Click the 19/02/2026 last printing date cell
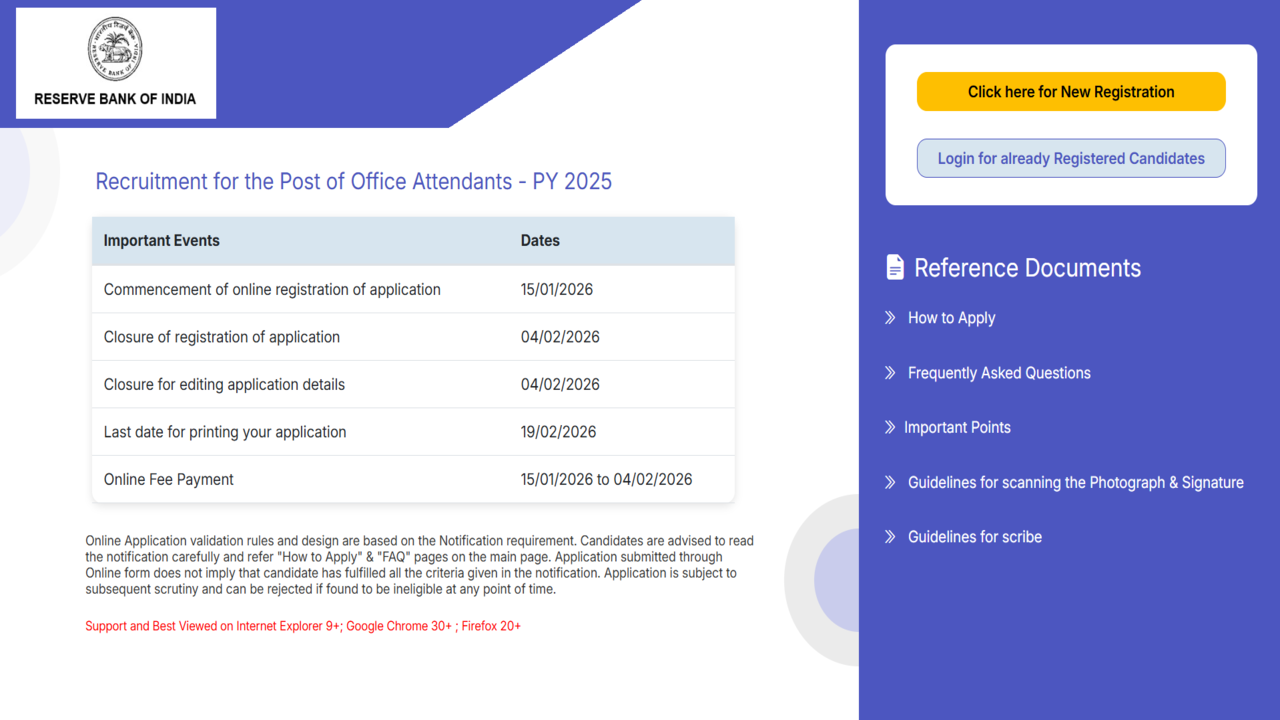 [558, 432]
